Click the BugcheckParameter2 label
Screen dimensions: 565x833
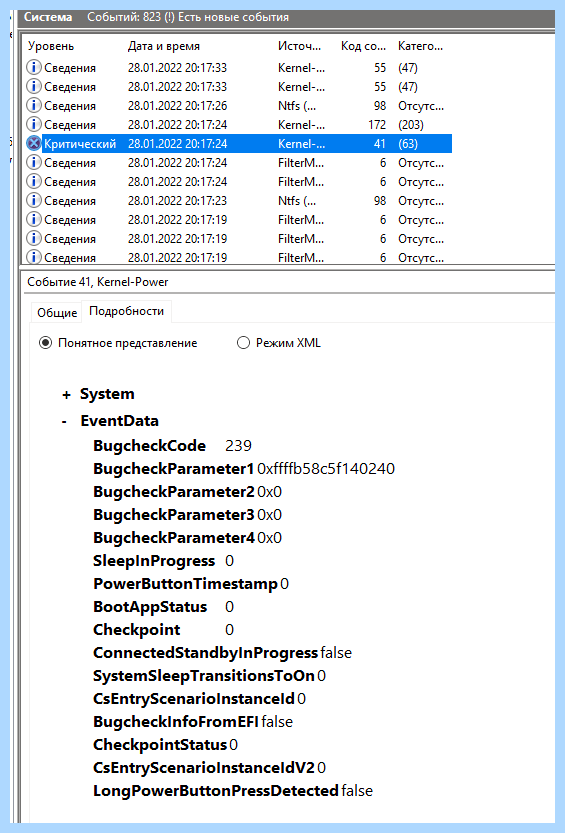point(174,491)
